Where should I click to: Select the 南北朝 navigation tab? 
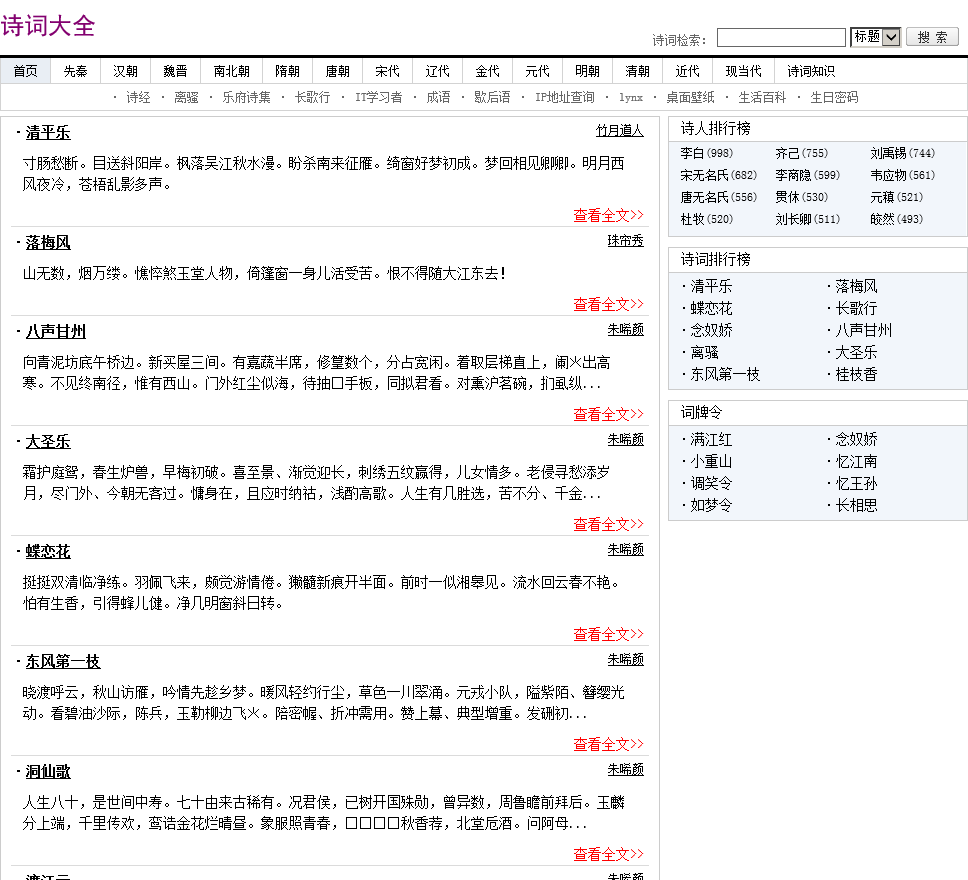[x=232, y=71]
